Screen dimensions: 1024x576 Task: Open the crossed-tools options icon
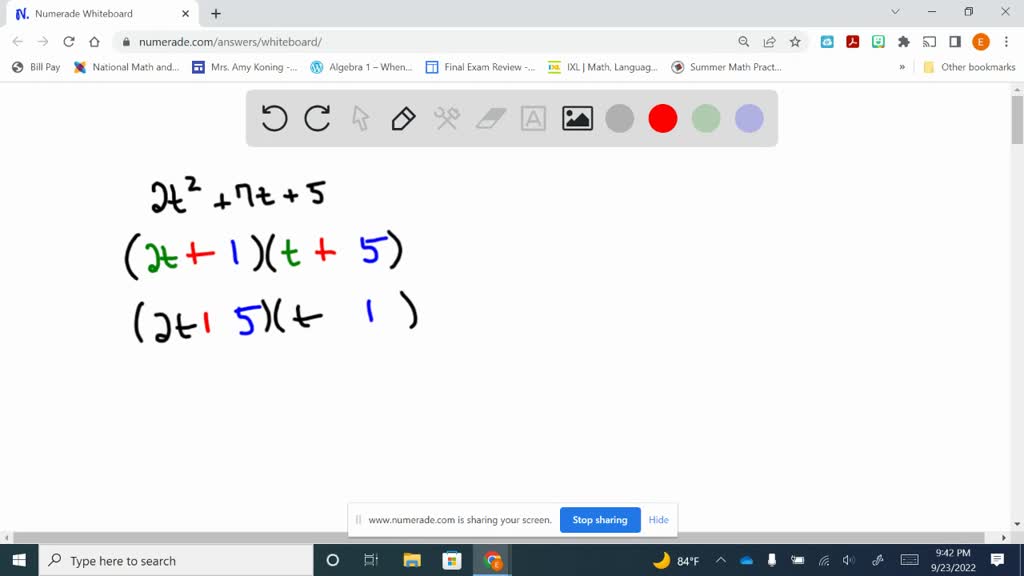coord(446,118)
